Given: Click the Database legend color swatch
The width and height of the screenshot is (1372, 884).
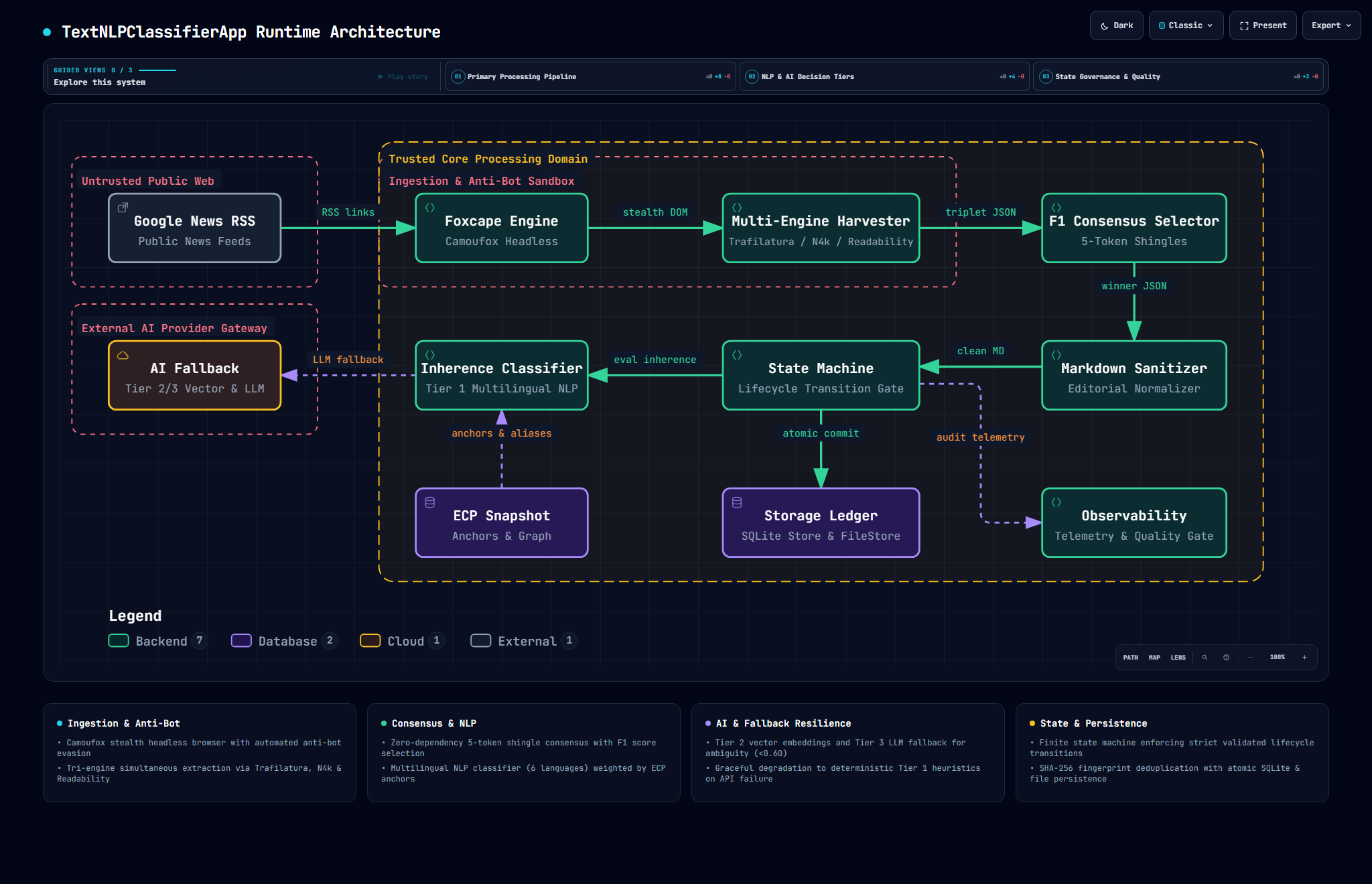Looking at the screenshot, I should pyautogui.click(x=241, y=641).
